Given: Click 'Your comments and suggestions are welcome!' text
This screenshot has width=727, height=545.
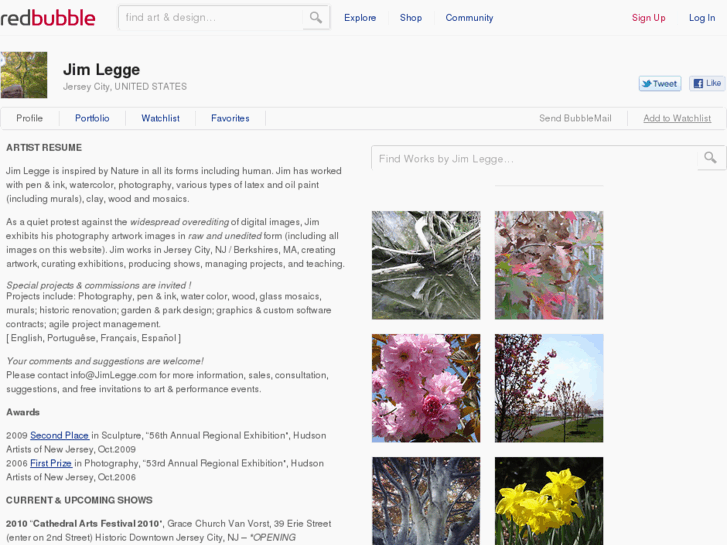Looking at the screenshot, I should point(105,361).
